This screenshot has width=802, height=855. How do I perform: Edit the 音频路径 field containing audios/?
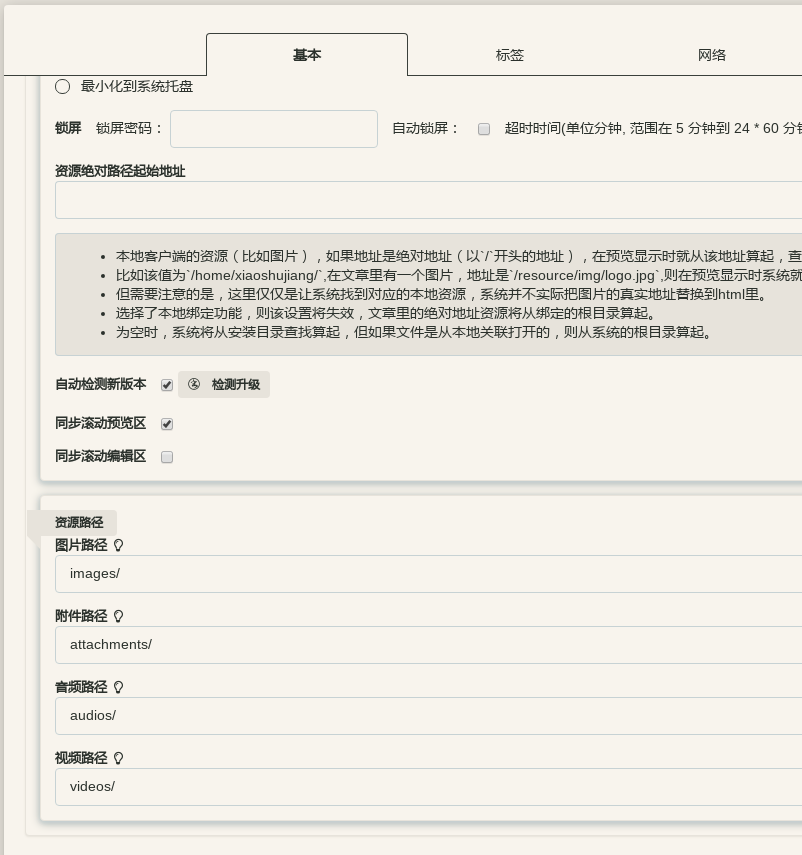click(x=429, y=716)
